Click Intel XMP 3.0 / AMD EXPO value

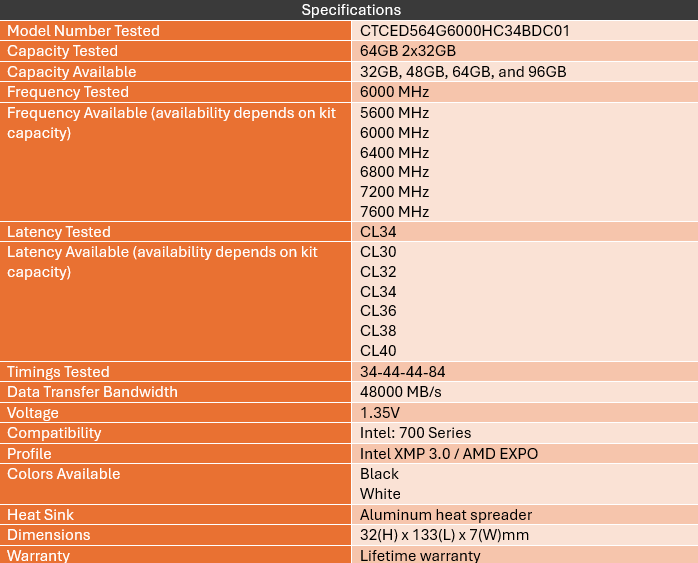(x=449, y=454)
